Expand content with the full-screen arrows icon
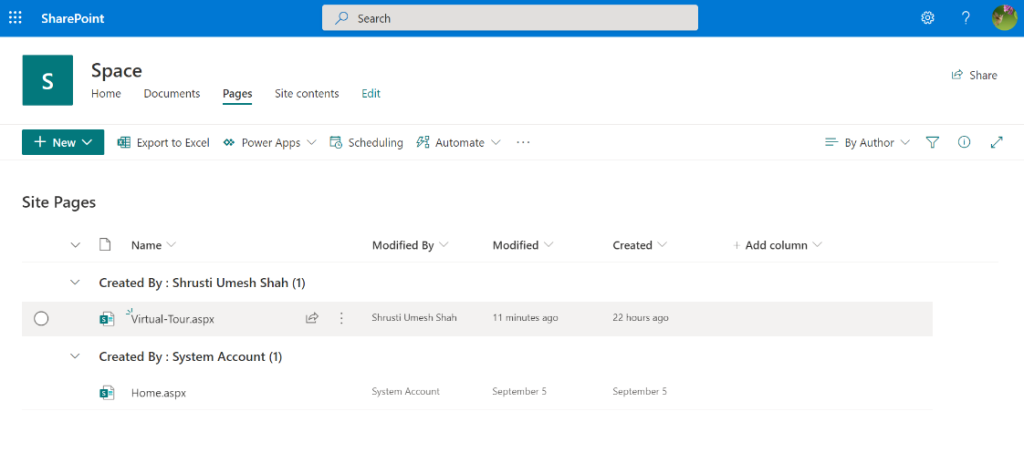 point(997,142)
